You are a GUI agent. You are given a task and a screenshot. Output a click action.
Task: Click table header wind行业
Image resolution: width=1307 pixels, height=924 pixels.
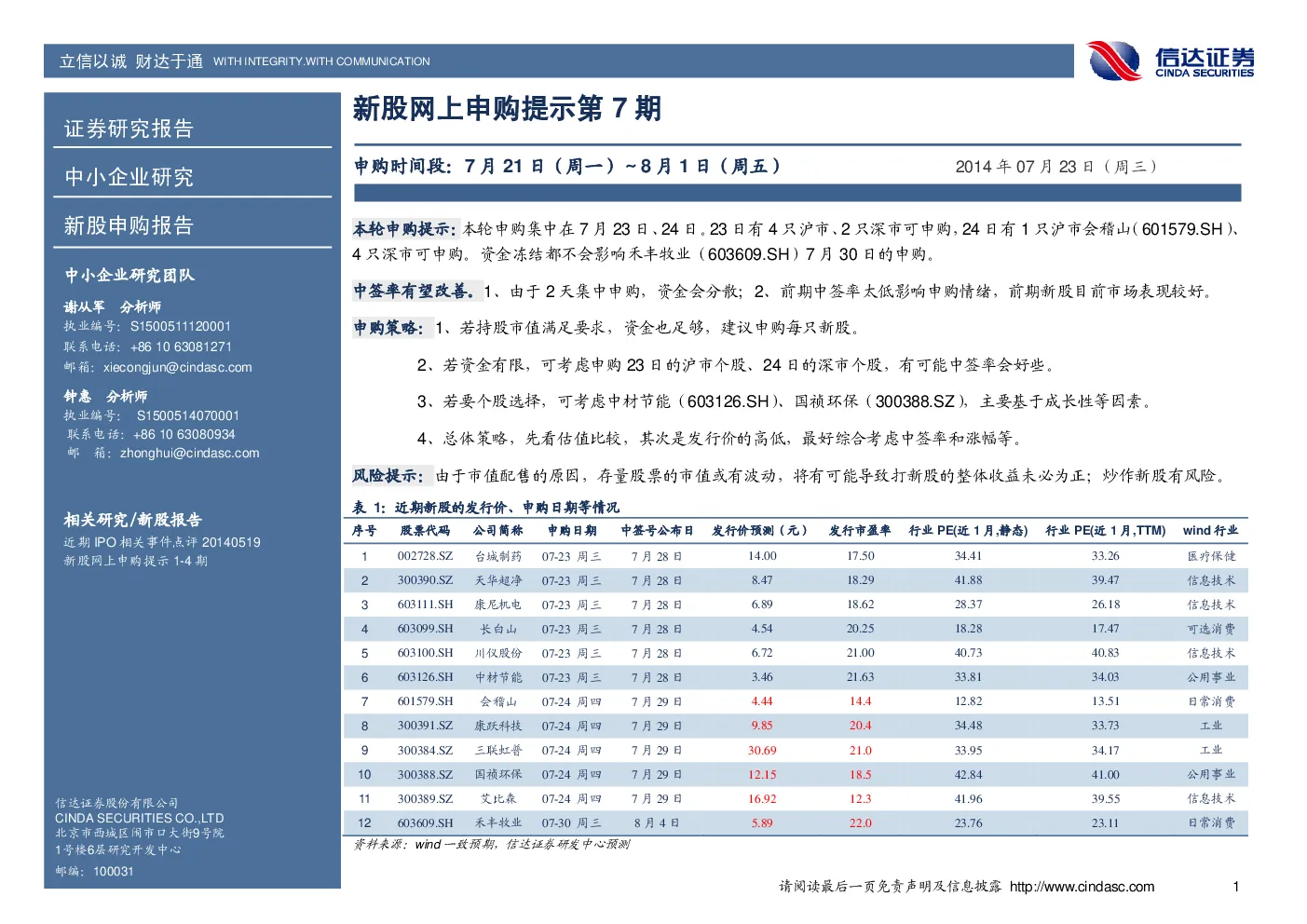1211,531
